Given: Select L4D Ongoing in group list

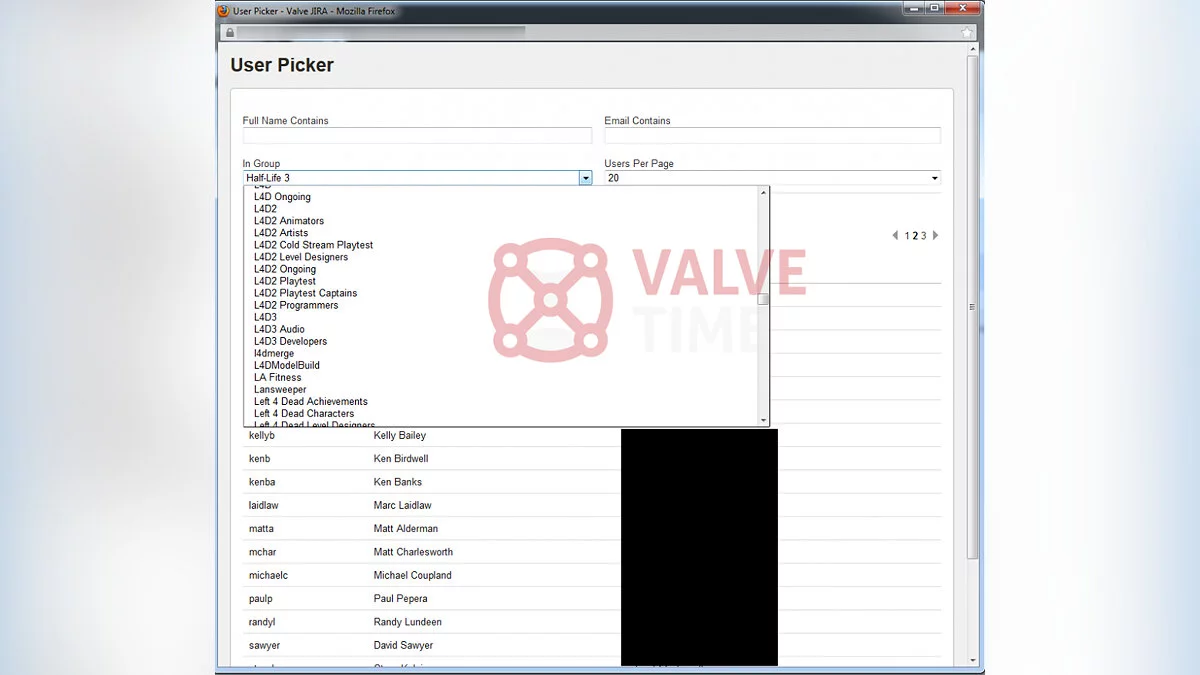Looking at the screenshot, I should click(x=282, y=197).
